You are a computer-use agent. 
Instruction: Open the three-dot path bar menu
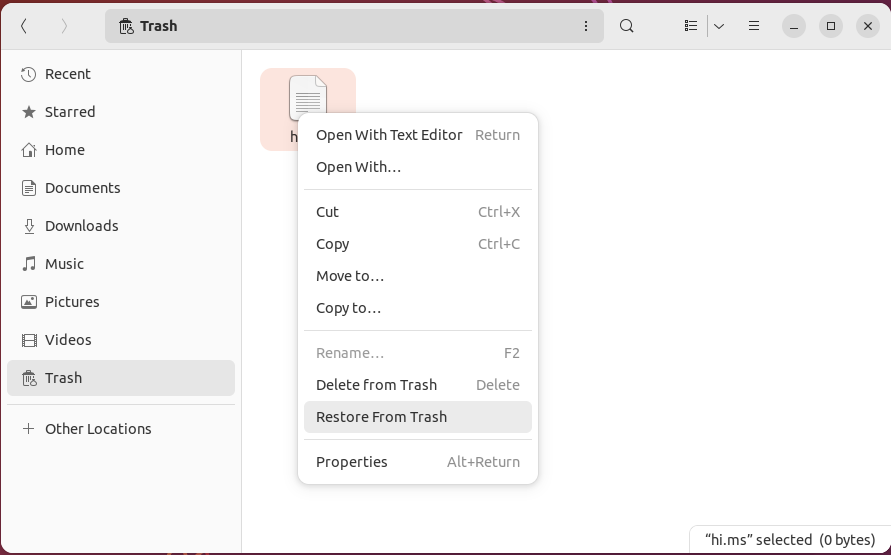pyautogui.click(x=586, y=26)
